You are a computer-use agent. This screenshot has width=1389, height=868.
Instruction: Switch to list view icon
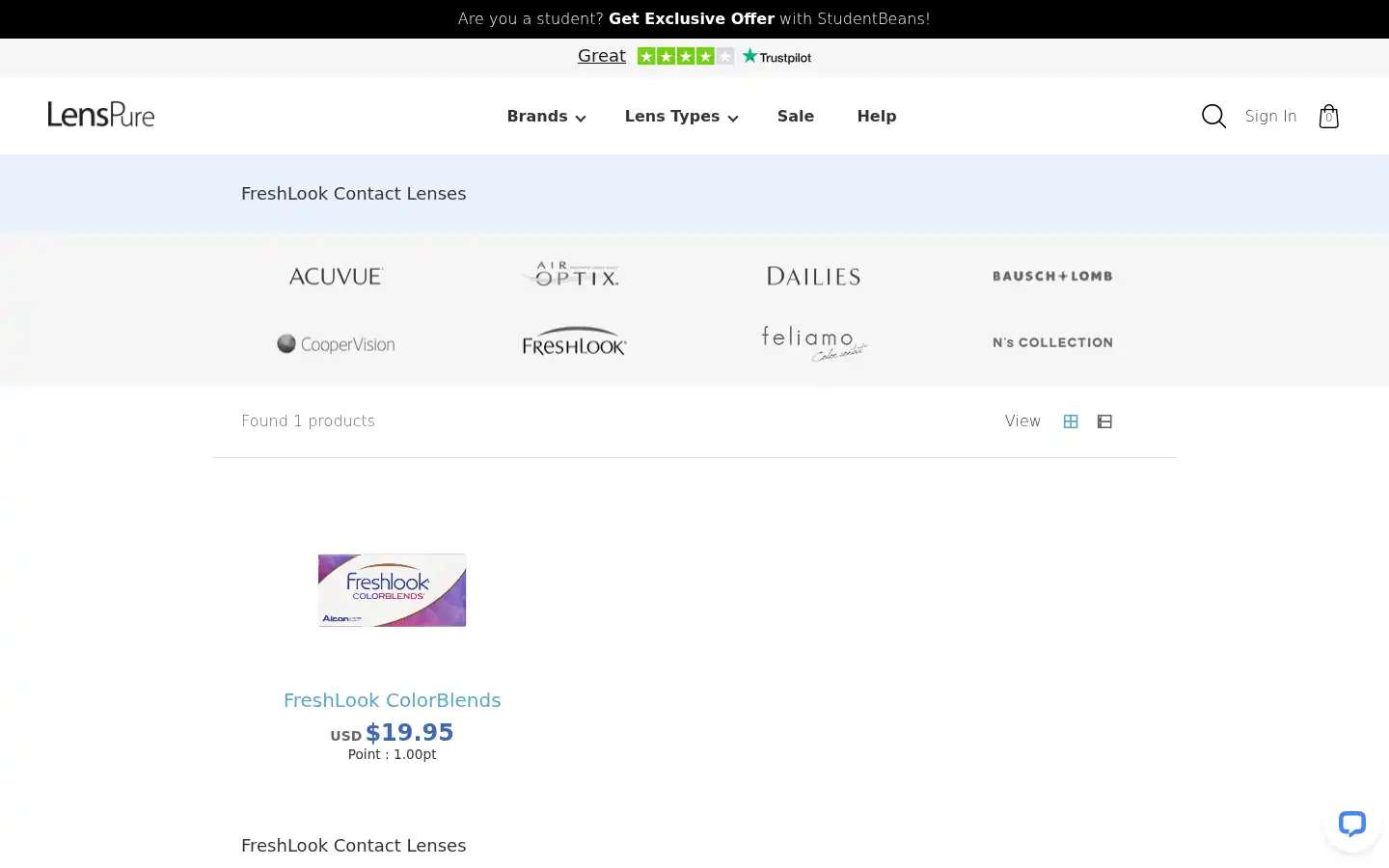point(1104,421)
